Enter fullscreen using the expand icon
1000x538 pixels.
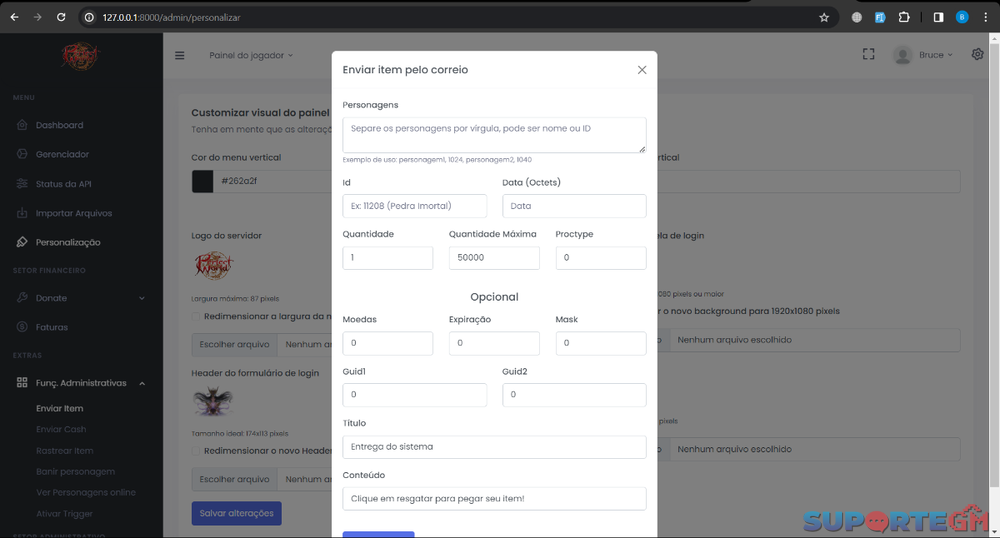pyautogui.click(x=869, y=55)
